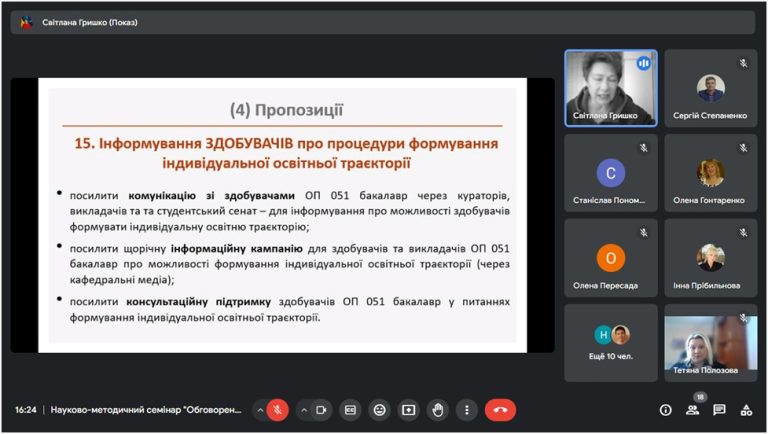Open the activities icon
The width and height of the screenshot is (768, 434).
click(x=746, y=410)
